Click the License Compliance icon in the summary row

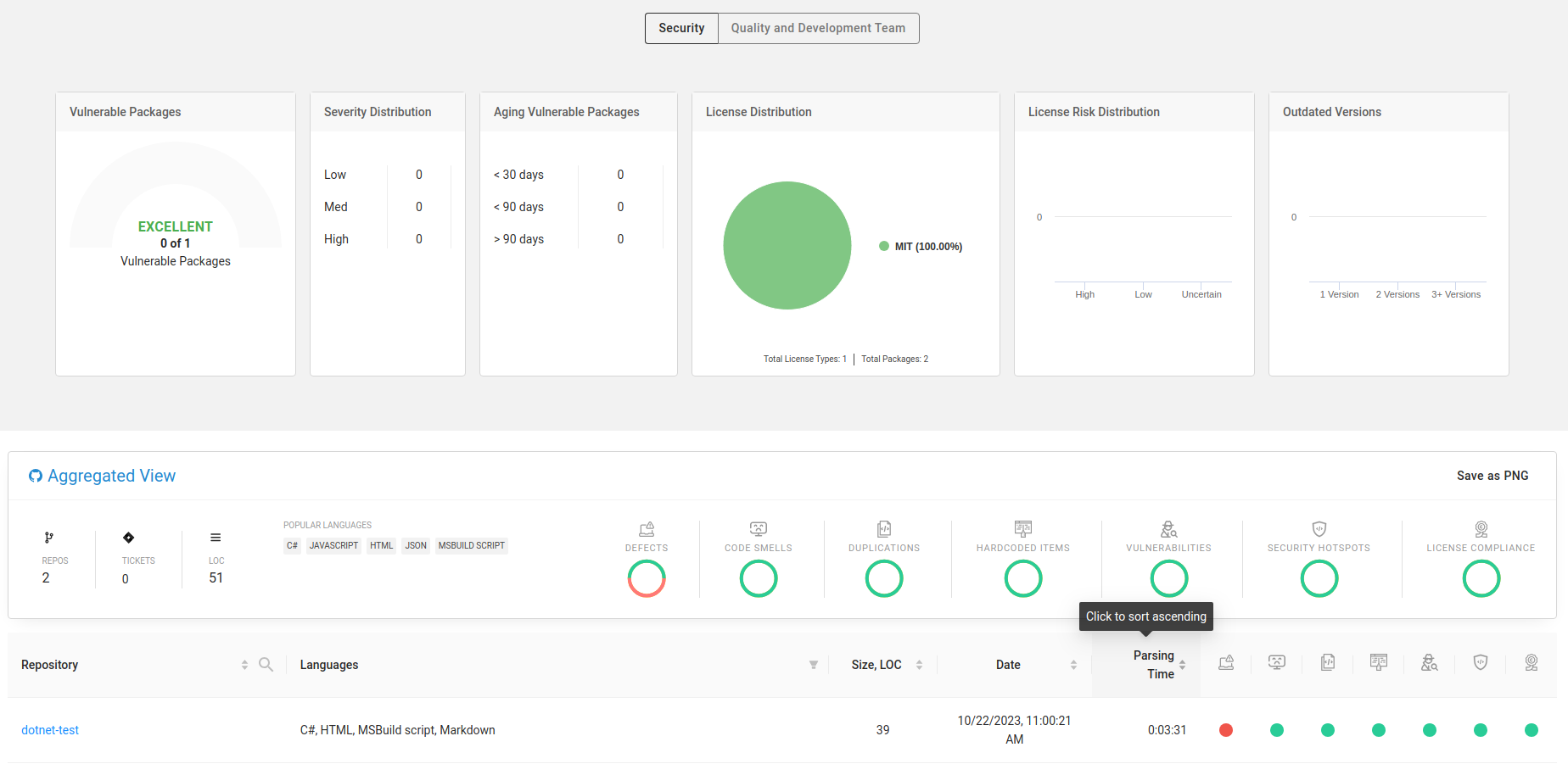click(x=1481, y=529)
